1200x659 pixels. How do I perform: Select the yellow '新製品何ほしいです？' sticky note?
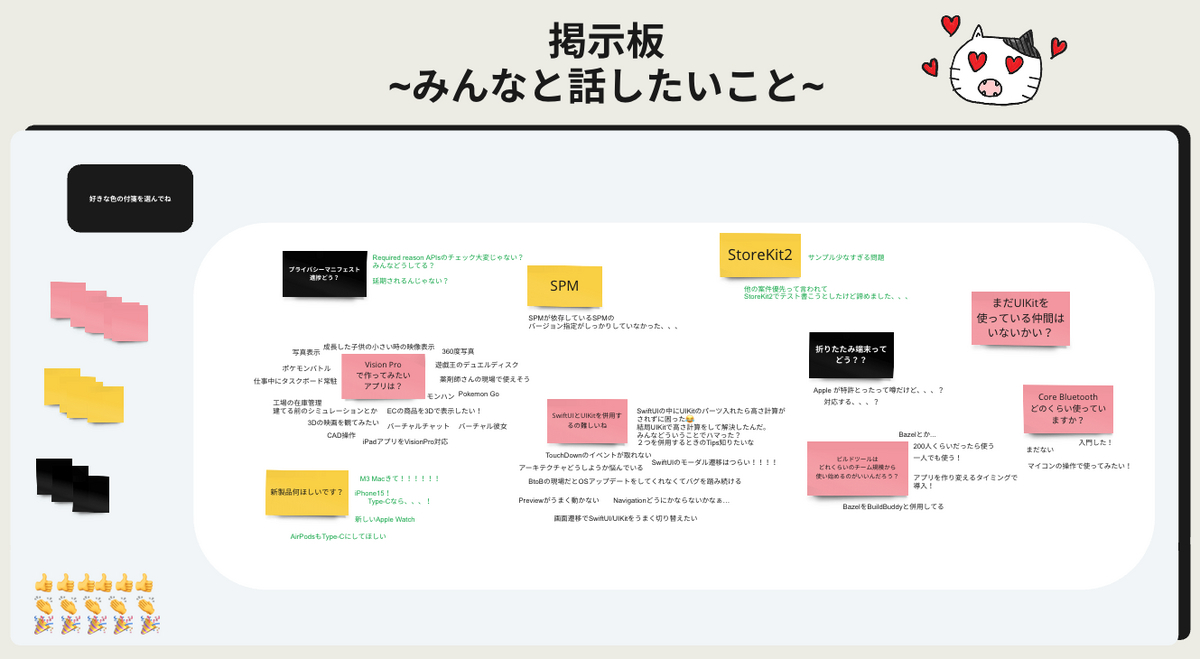pos(306,492)
